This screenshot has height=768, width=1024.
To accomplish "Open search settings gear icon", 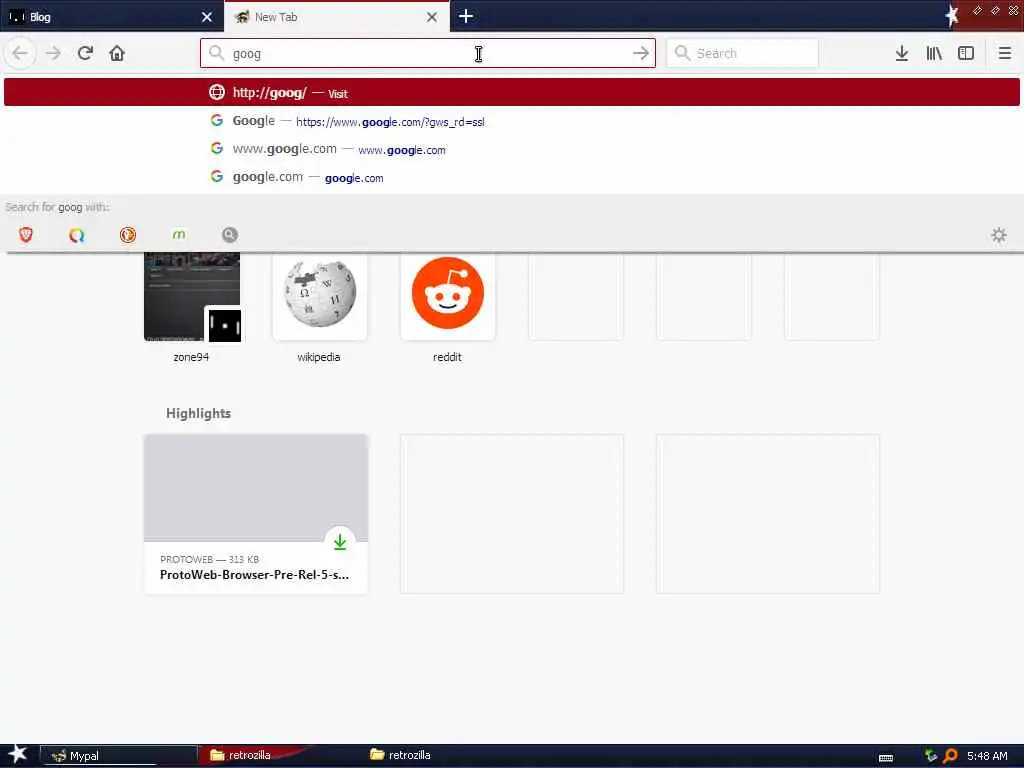I will (x=999, y=235).
